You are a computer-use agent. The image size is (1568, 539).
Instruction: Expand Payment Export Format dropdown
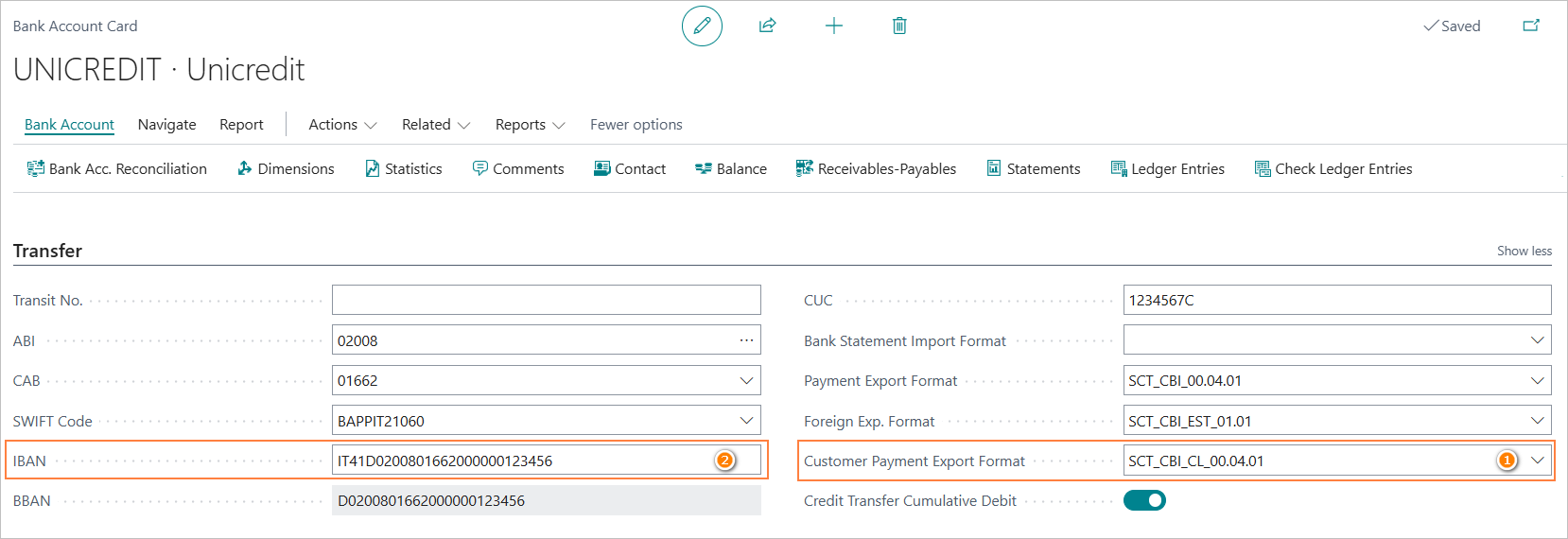click(x=1538, y=381)
